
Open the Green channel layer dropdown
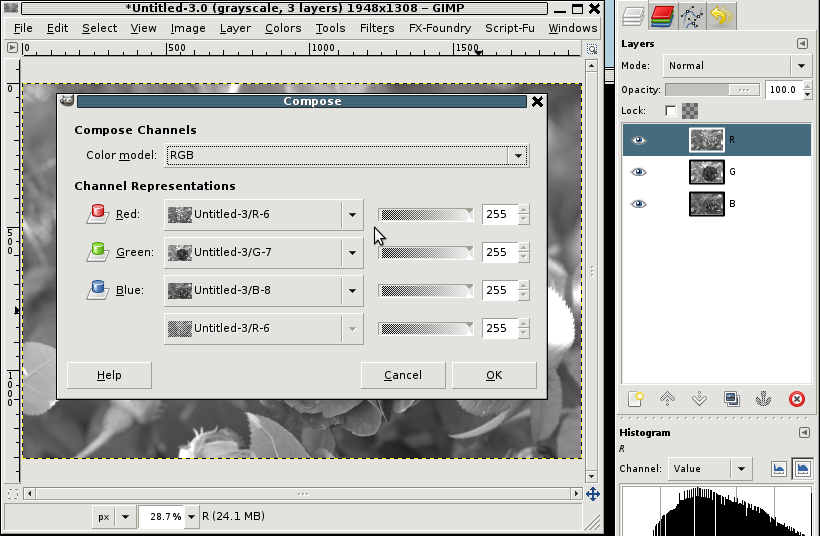click(x=264, y=252)
